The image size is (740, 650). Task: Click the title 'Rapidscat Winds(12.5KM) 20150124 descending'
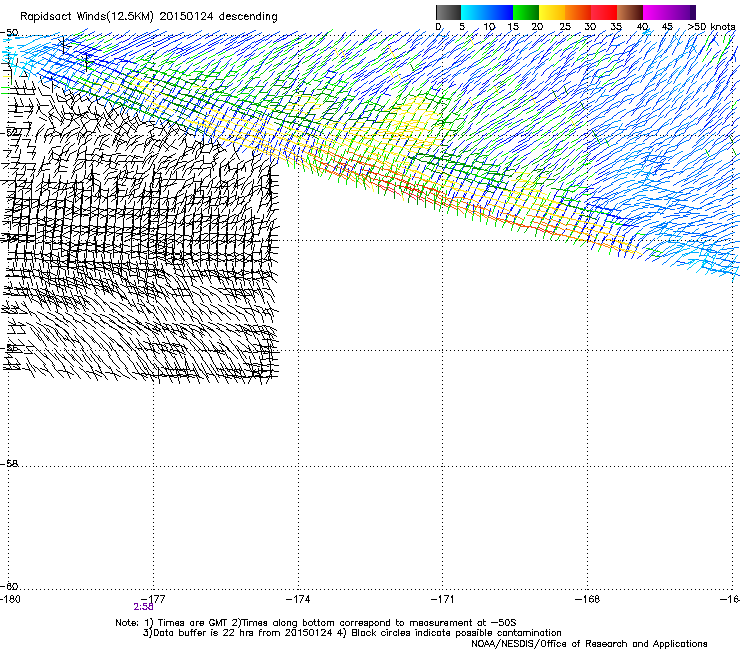coord(149,16)
